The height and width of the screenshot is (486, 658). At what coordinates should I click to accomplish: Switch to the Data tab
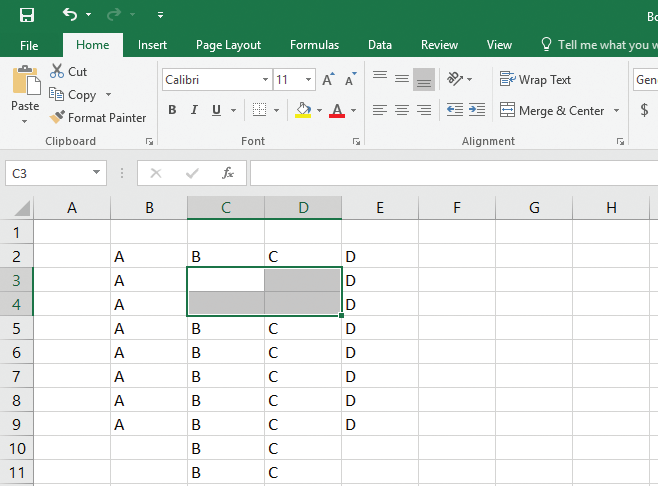[380, 45]
